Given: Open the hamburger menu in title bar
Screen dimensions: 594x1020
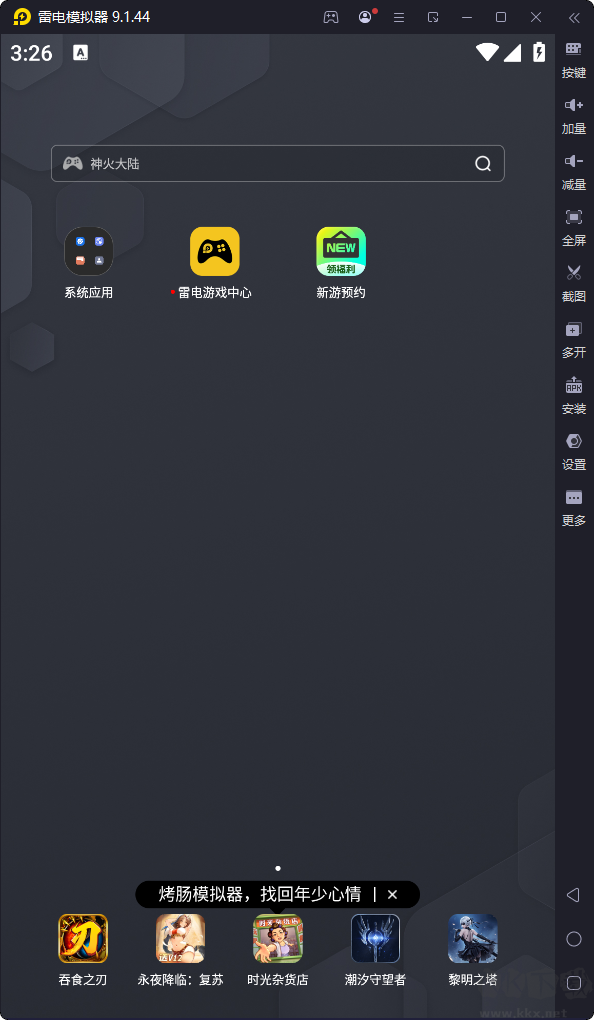Looking at the screenshot, I should click(399, 18).
